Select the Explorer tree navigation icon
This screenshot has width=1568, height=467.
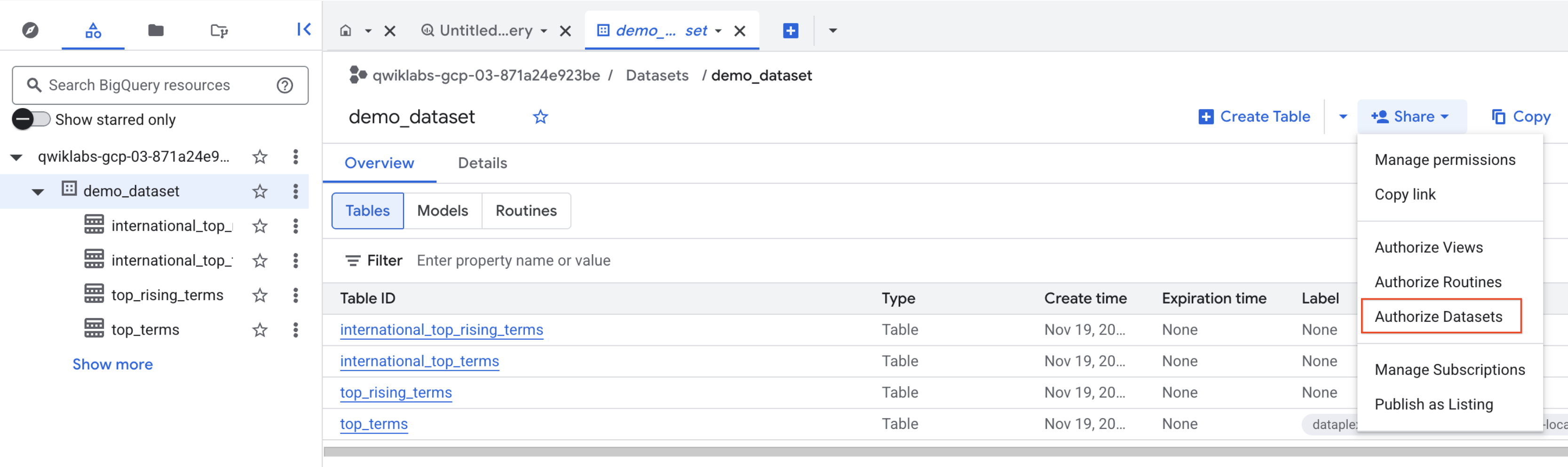coord(93,29)
